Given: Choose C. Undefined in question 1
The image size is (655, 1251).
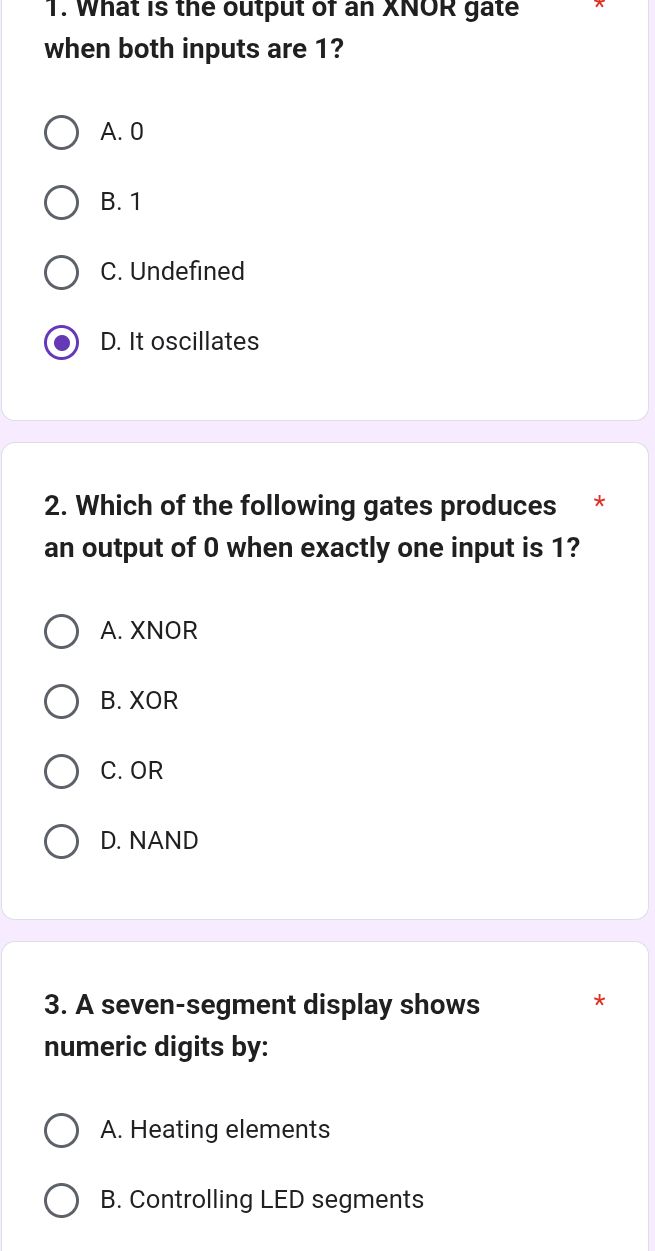Looking at the screenshot, I should tap(61, 272).
